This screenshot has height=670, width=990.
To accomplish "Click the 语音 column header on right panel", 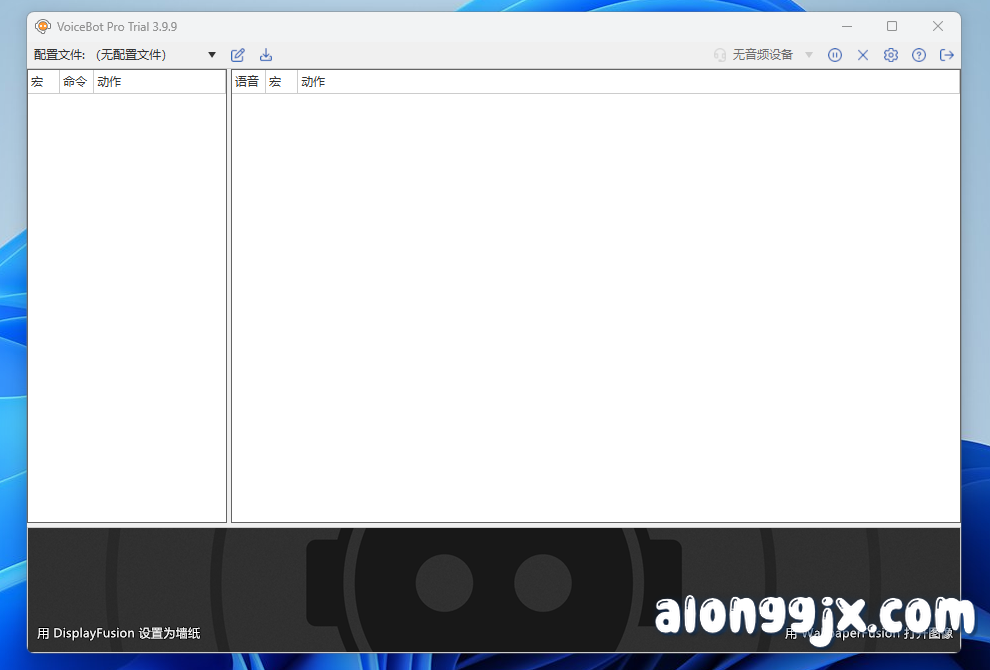I will [x=246, y=81].
